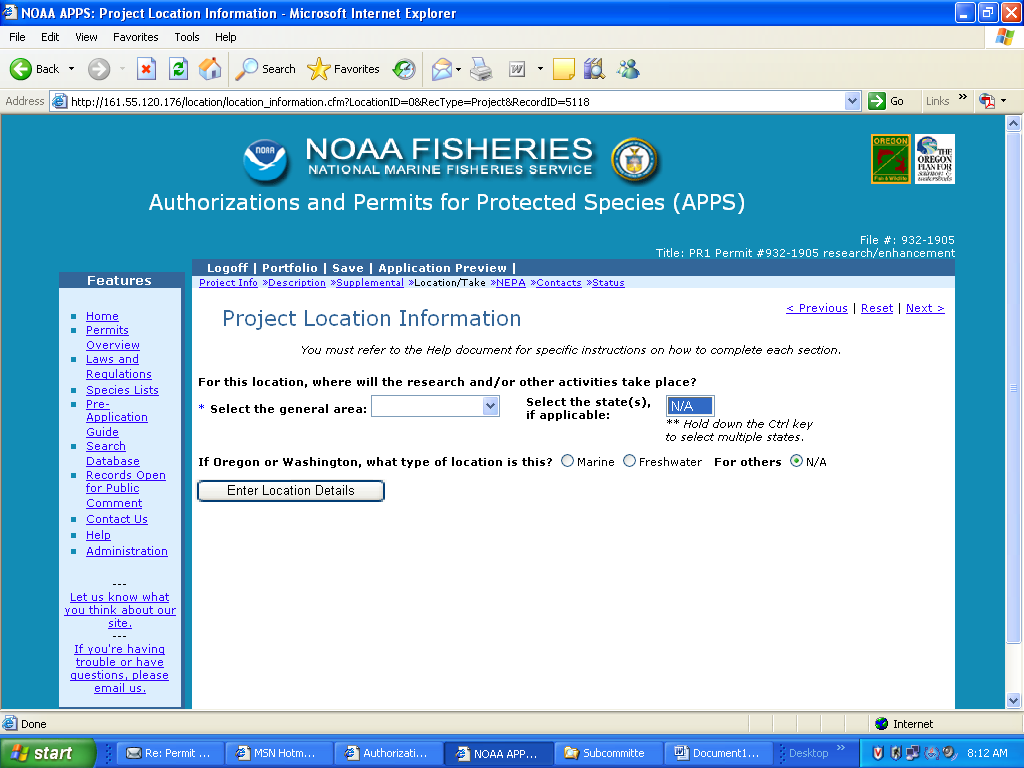
Task: Select the Freshwater radio button
Action: pyautogui.click(x=630, y=461)
